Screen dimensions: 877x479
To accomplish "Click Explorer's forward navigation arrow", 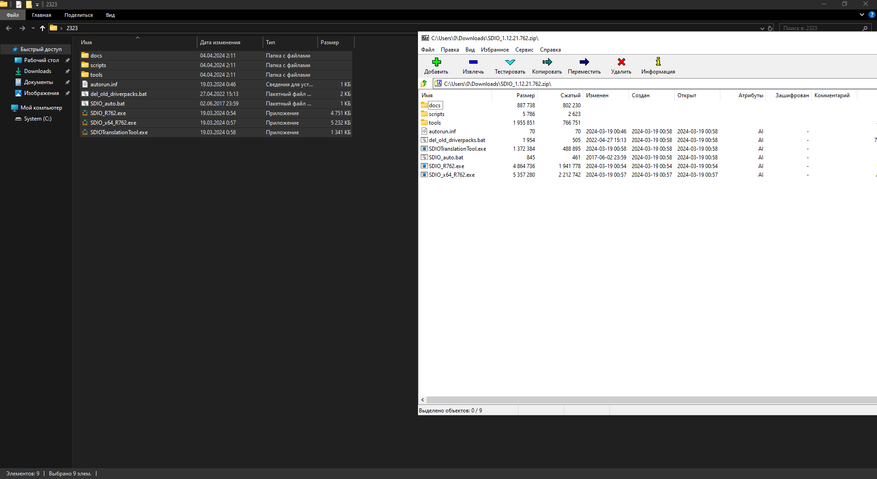I will (x=22, y=28).
